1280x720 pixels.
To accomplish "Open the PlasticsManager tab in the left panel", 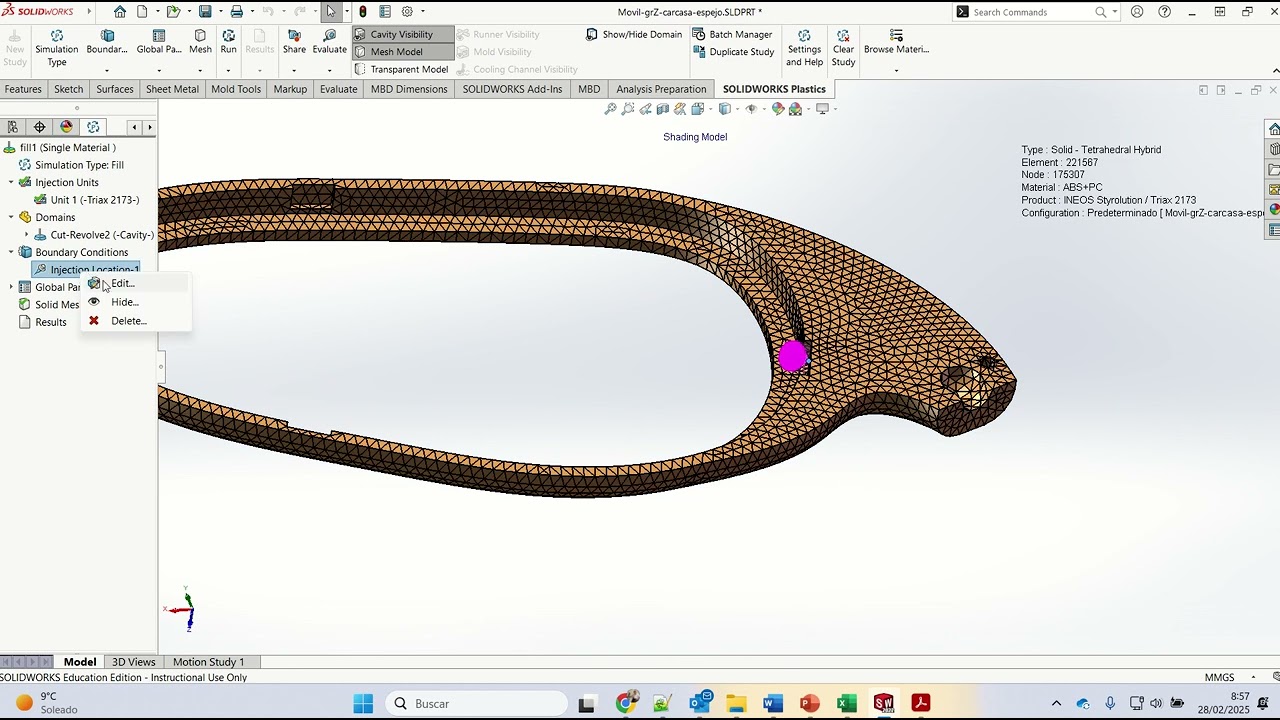I will [x=93, y=127].
